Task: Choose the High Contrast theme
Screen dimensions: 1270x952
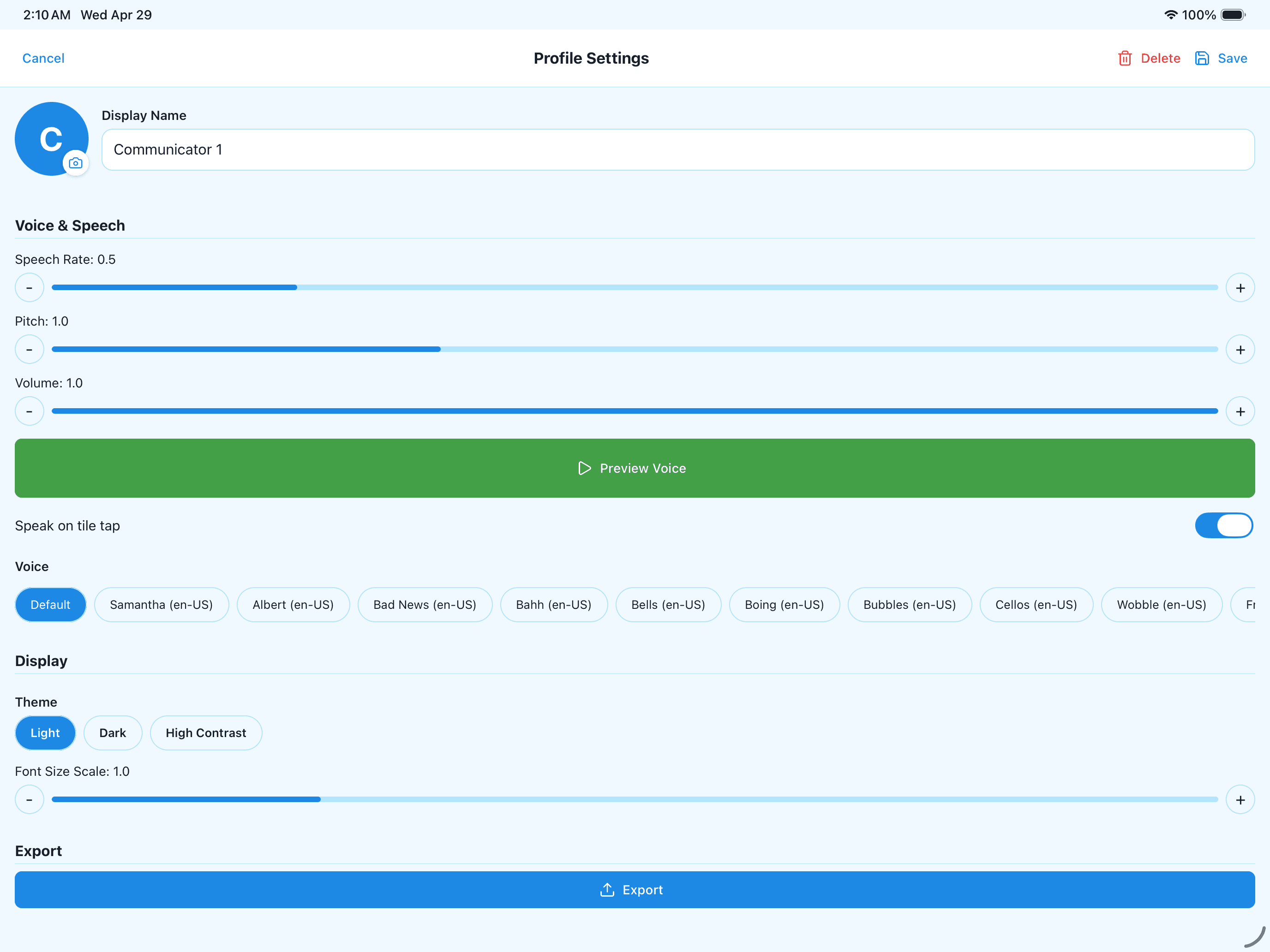Action: [x=205, y=733]
